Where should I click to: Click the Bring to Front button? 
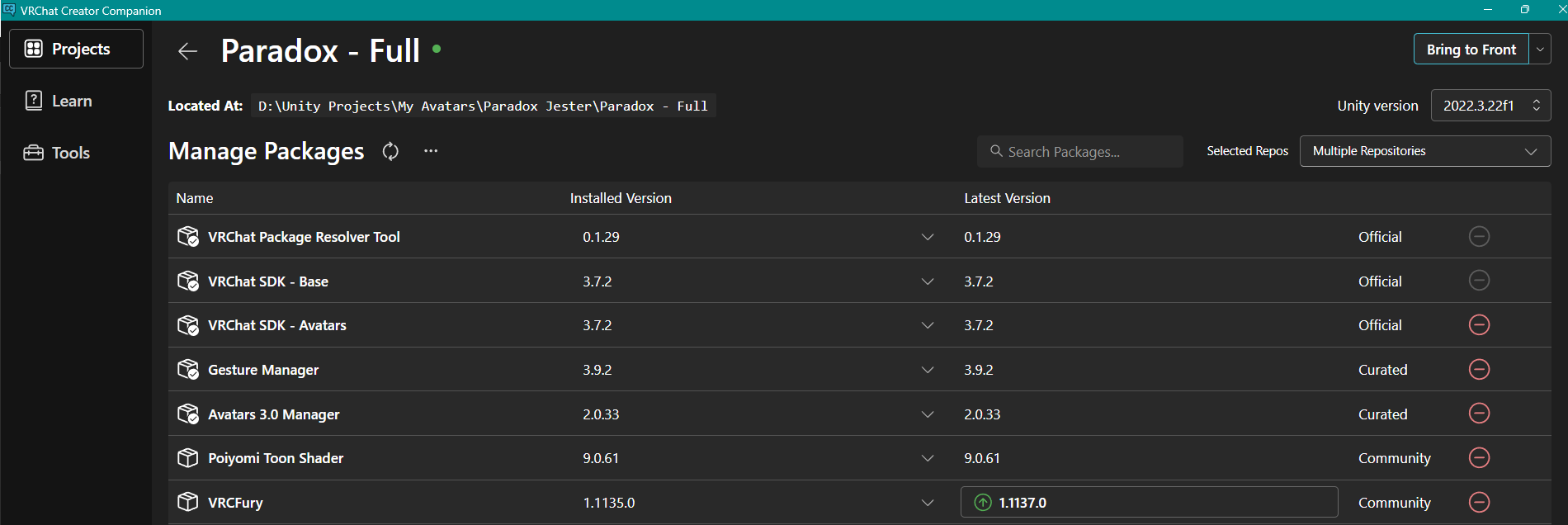[1471, 50]
